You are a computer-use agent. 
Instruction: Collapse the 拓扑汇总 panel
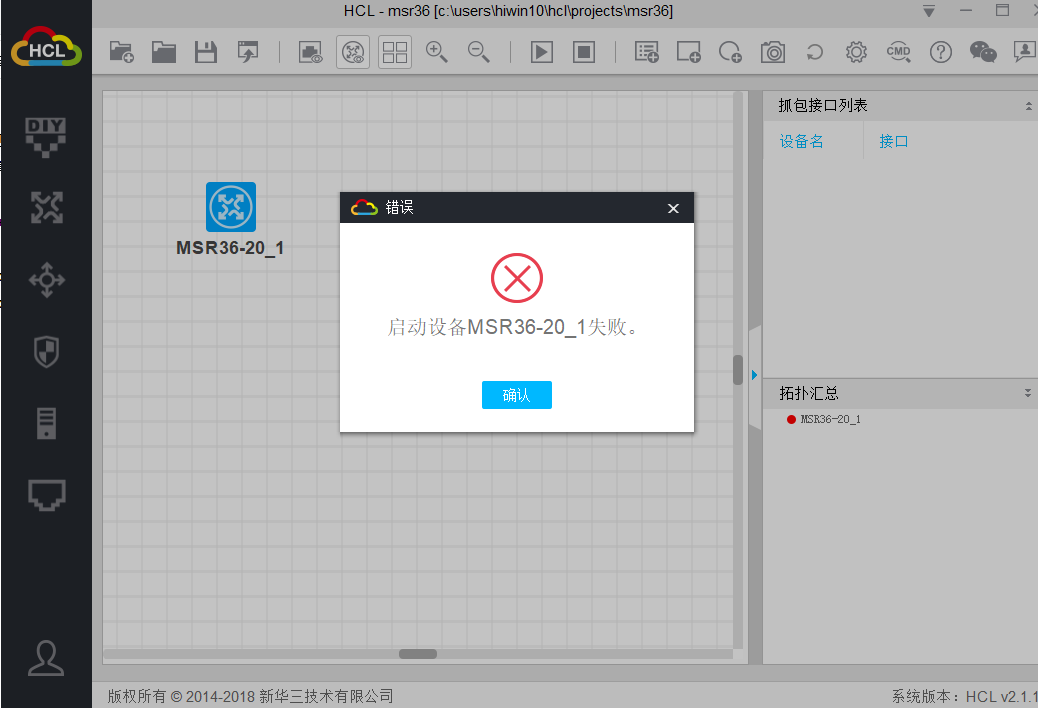click(x=1027, y=393)
